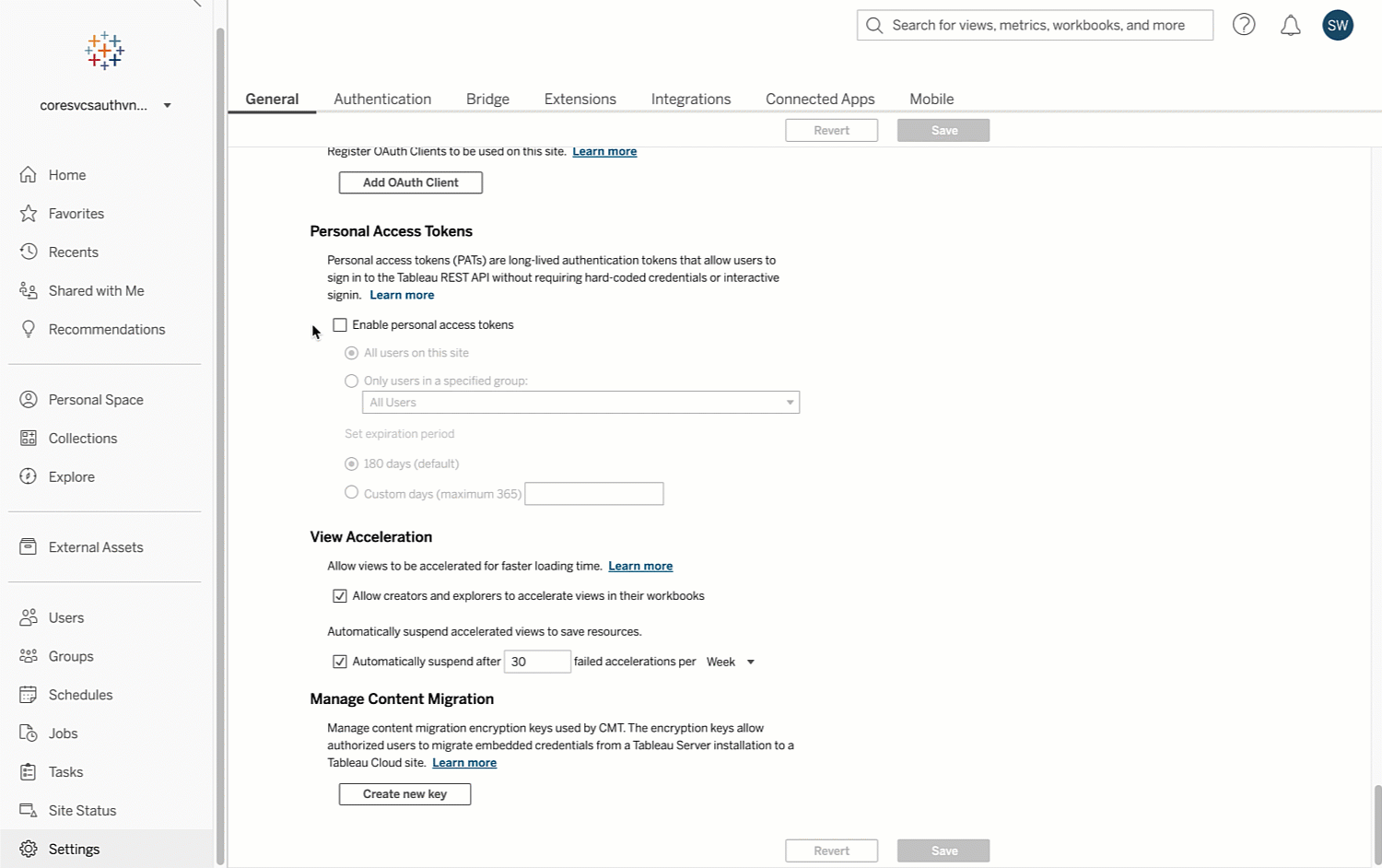Switch to the Connected Apps tab
1382x868 pixels.
[x=820, y=99]
